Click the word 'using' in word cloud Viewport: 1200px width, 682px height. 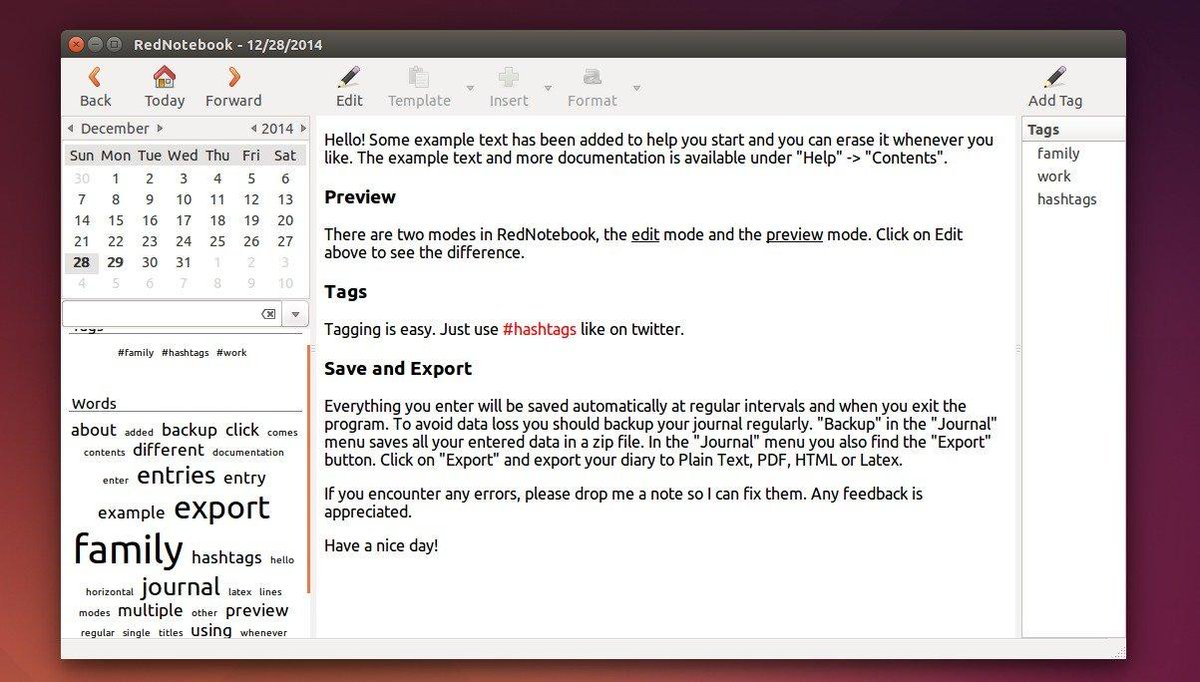(211, 631)
